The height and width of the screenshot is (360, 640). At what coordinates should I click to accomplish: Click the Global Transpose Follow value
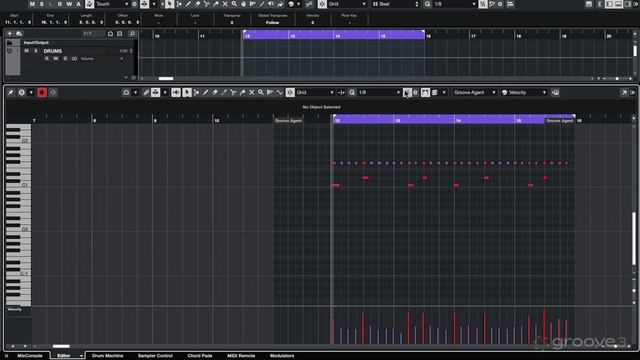[x=272, y=22]
